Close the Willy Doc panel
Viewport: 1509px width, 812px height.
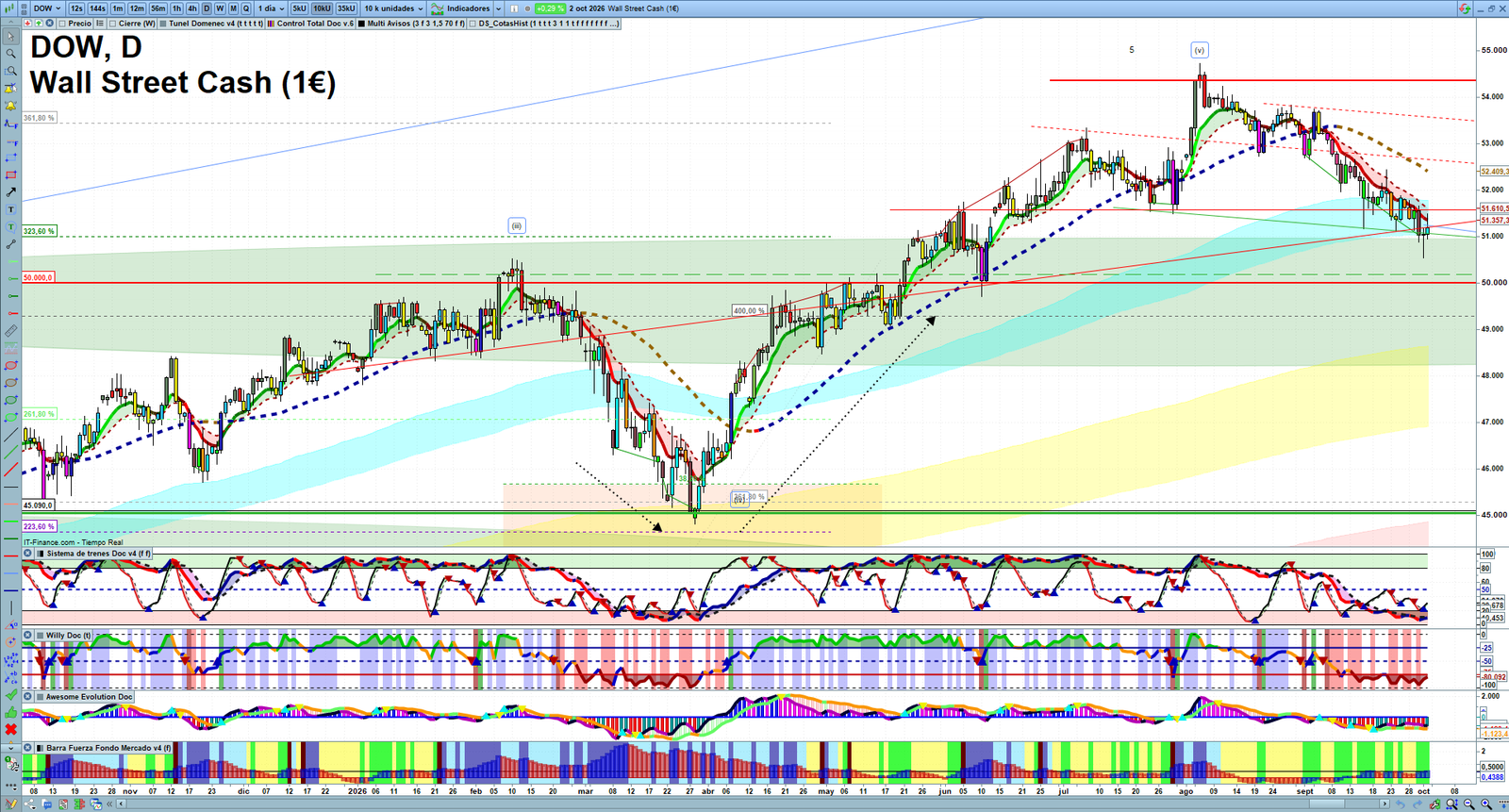pyautogui.click(x=27, y=636)
